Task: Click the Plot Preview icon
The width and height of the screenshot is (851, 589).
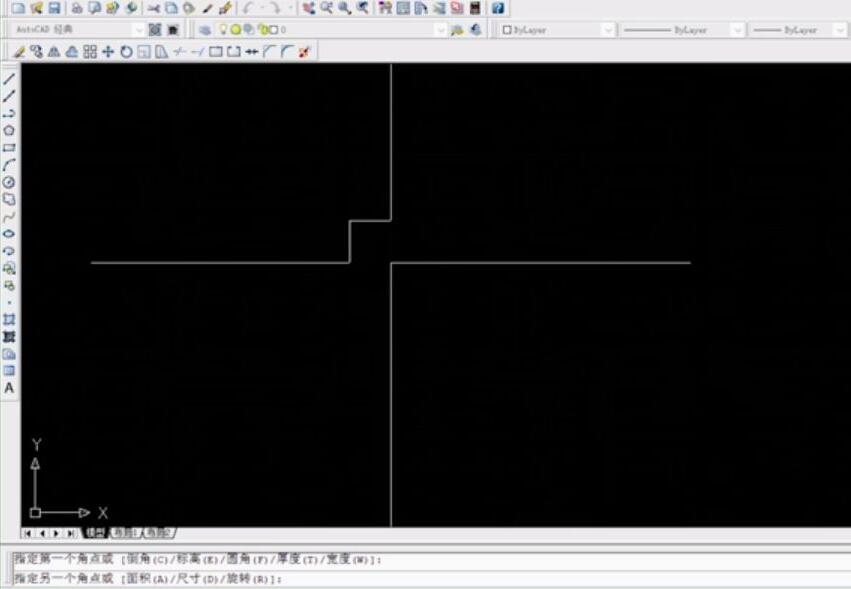Action: [x=95, y=8]
